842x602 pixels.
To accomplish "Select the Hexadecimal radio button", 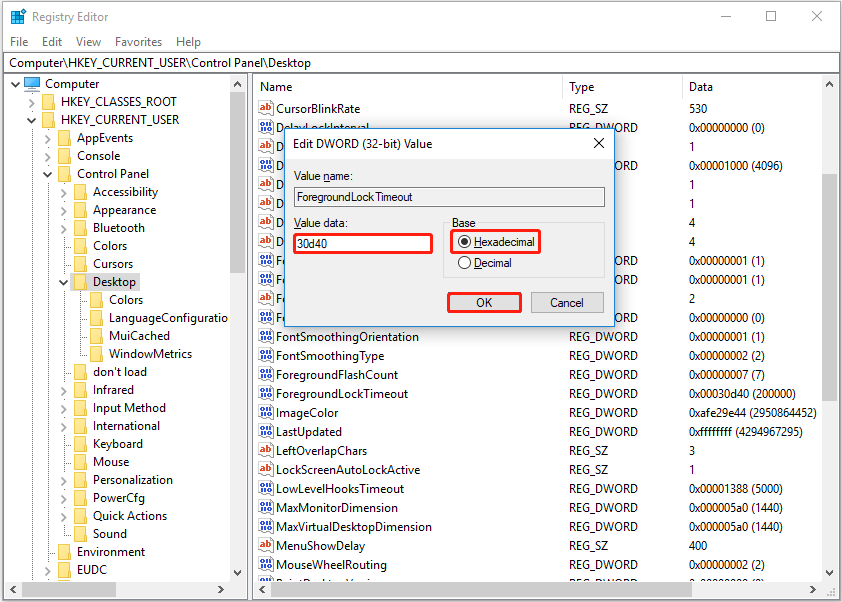I will coord(466,240).
